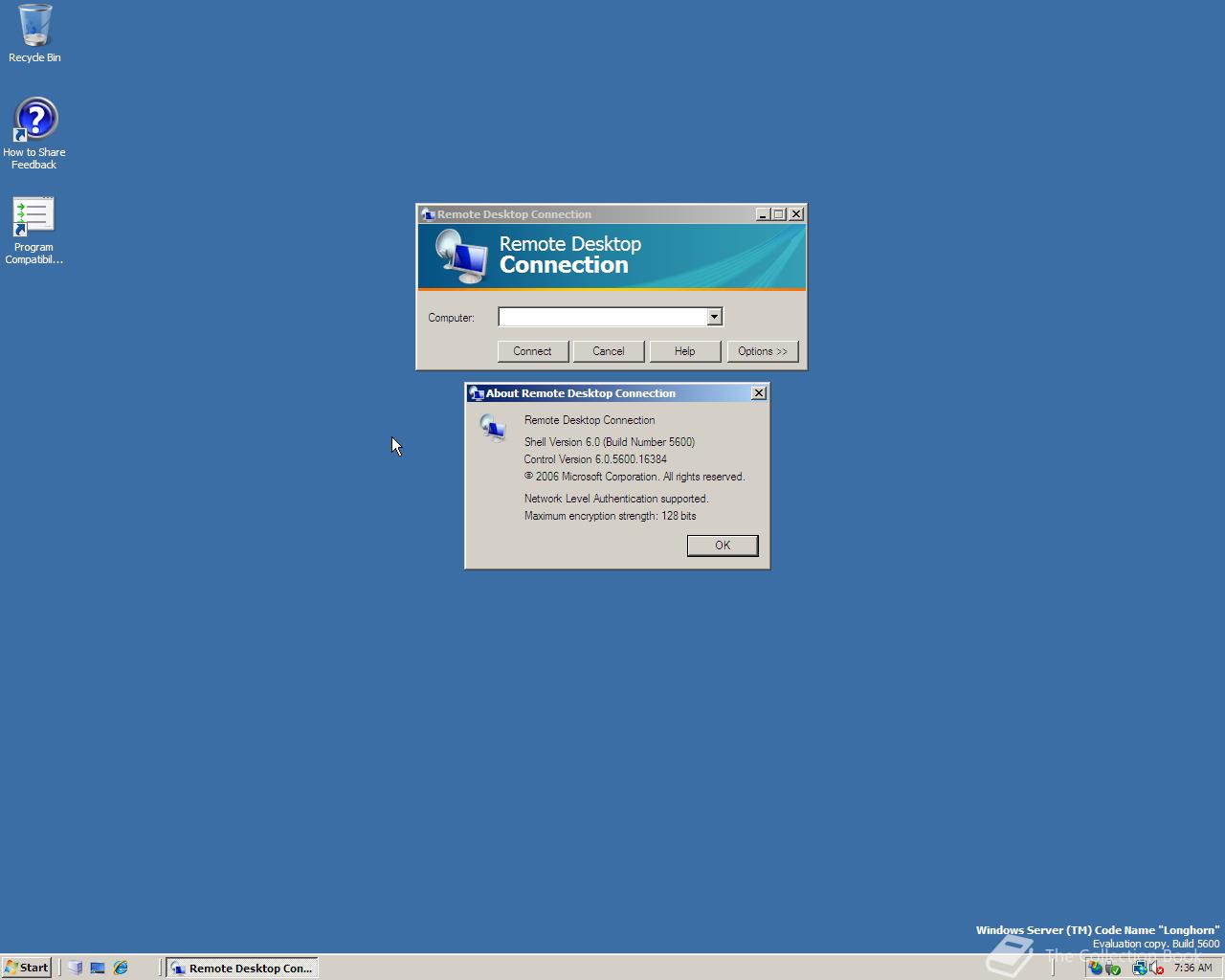Click the Remote Desktop Connection banner logo
This screenshot has height=980, width=1225.
(x=461, y=256)
